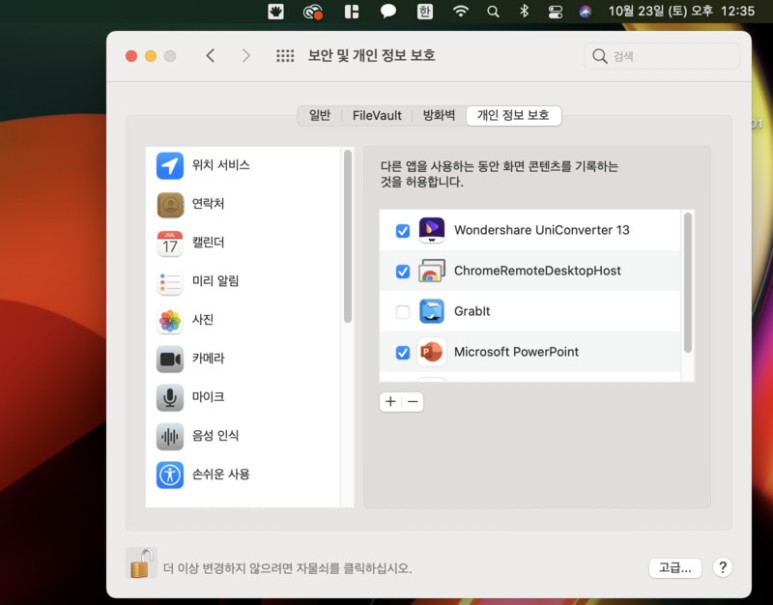Click the lock icon to prevent changes
This screenshot has height=605, width=773.
click(x=141, y=563)
